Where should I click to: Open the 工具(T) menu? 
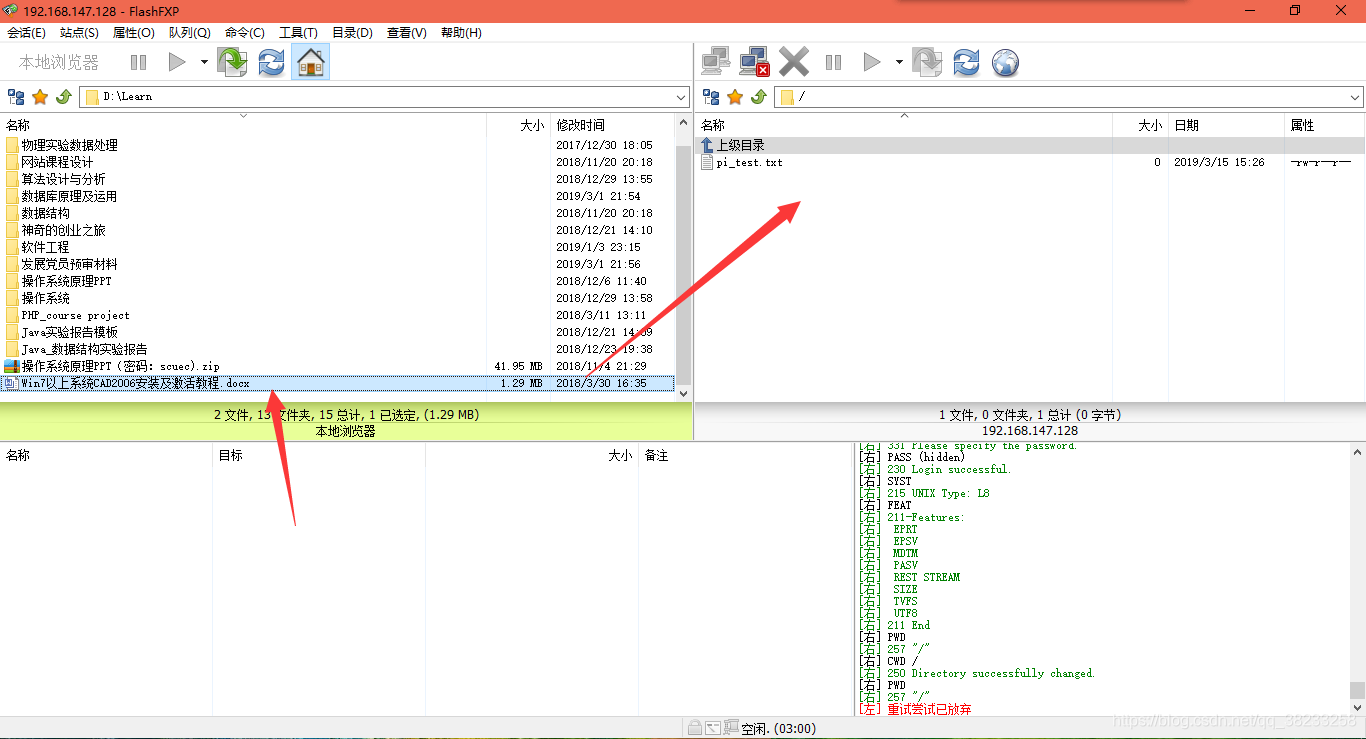coord(298,33)
